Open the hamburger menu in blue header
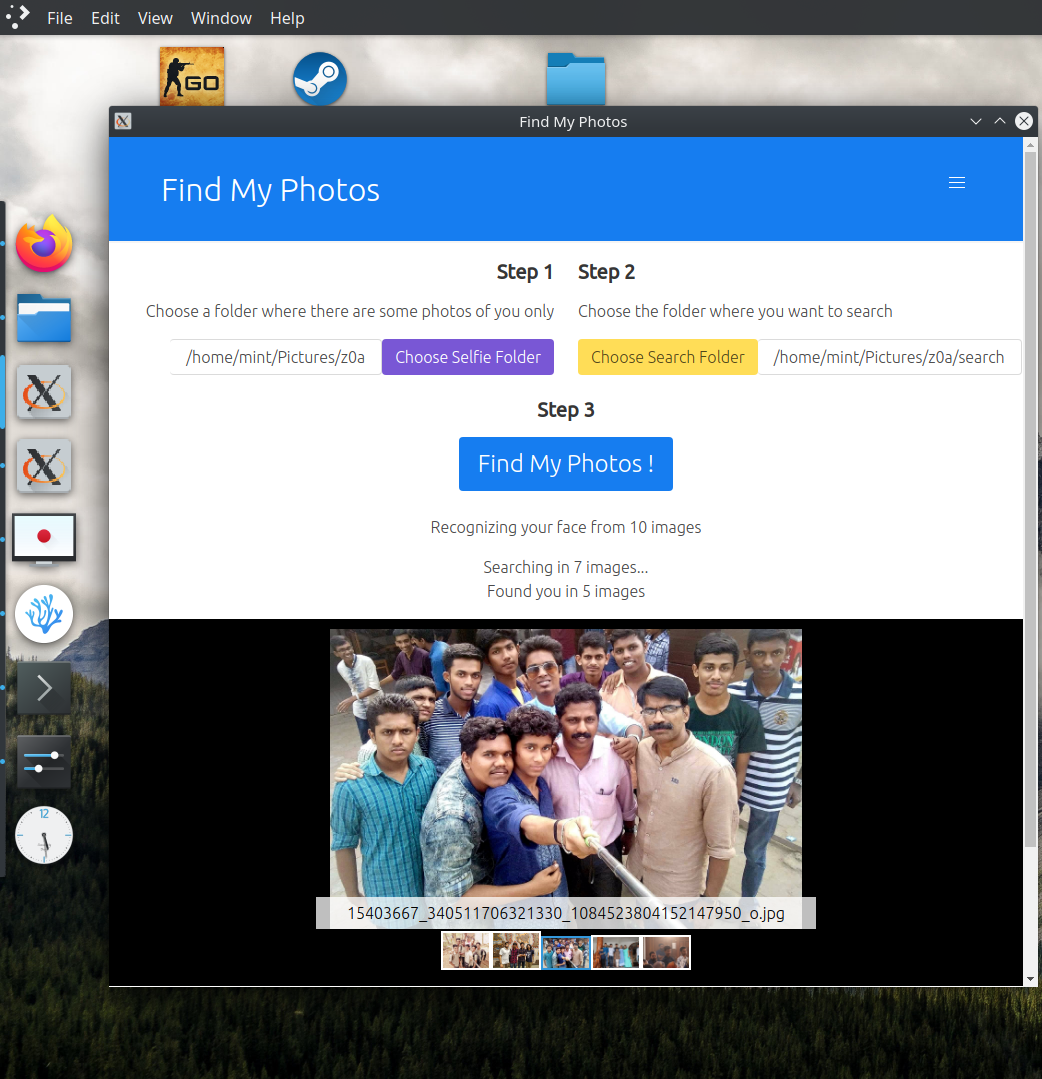The height and width of the screenshot is (1079, 1042). tap(957, 182)
